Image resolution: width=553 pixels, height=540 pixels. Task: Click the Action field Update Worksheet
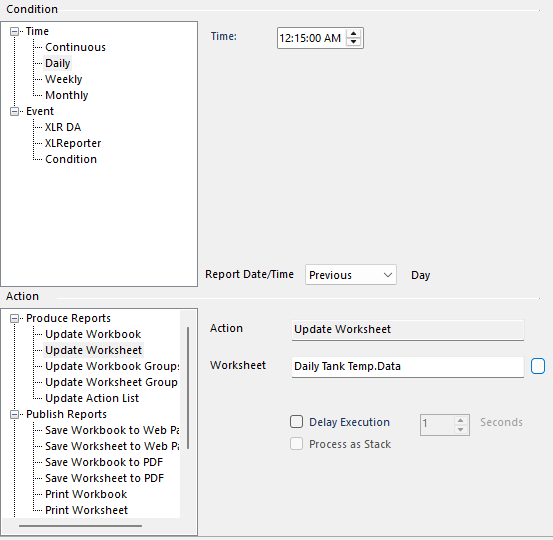pyautogui.click(x=408, y=330)
